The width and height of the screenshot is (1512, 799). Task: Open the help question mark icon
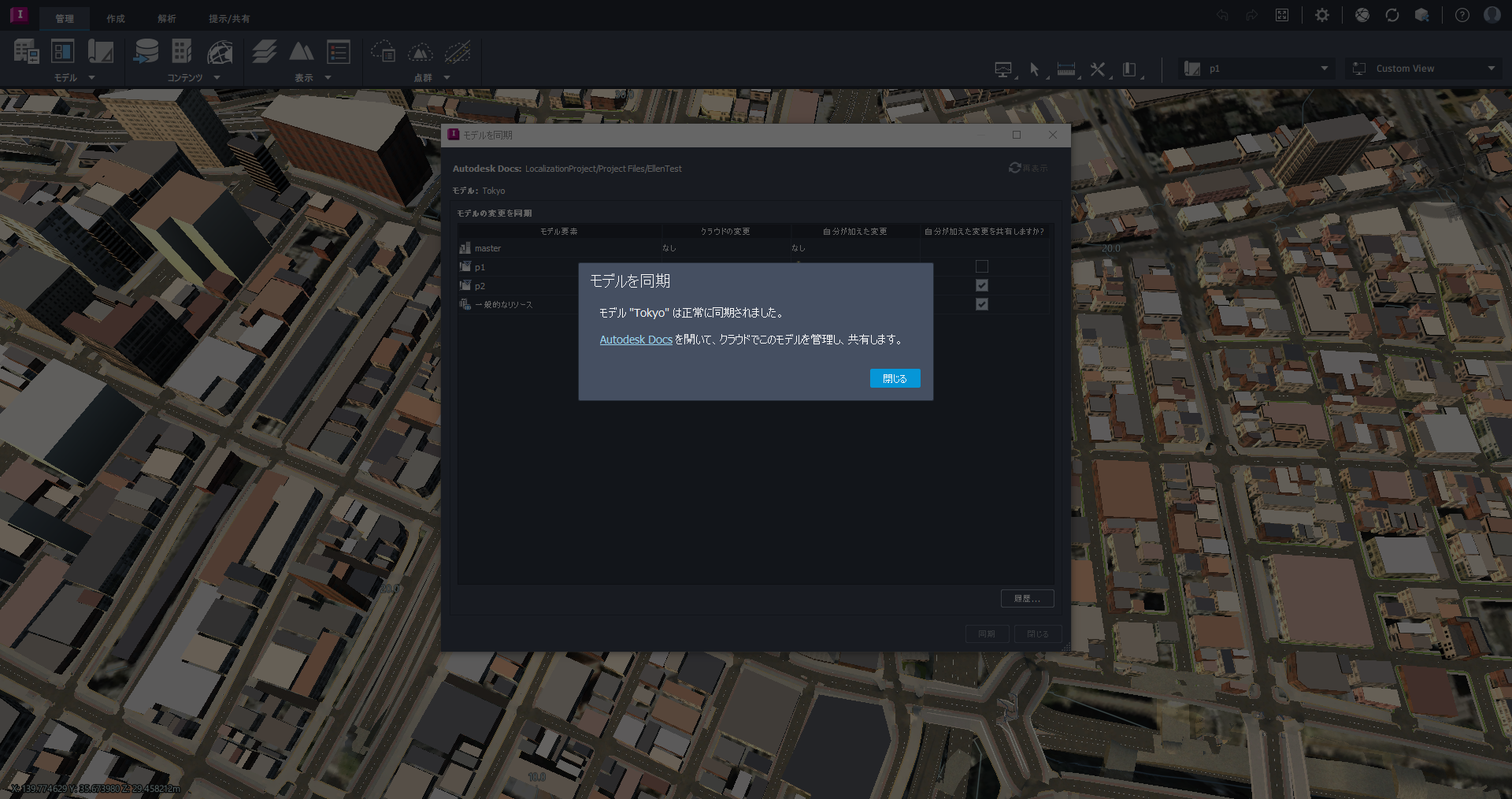pyautogui.click(x=1462, y=15)
